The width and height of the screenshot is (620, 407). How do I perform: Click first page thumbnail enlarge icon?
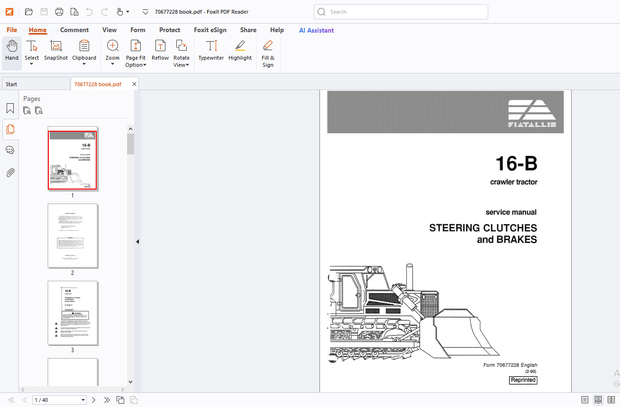point(27,111)
